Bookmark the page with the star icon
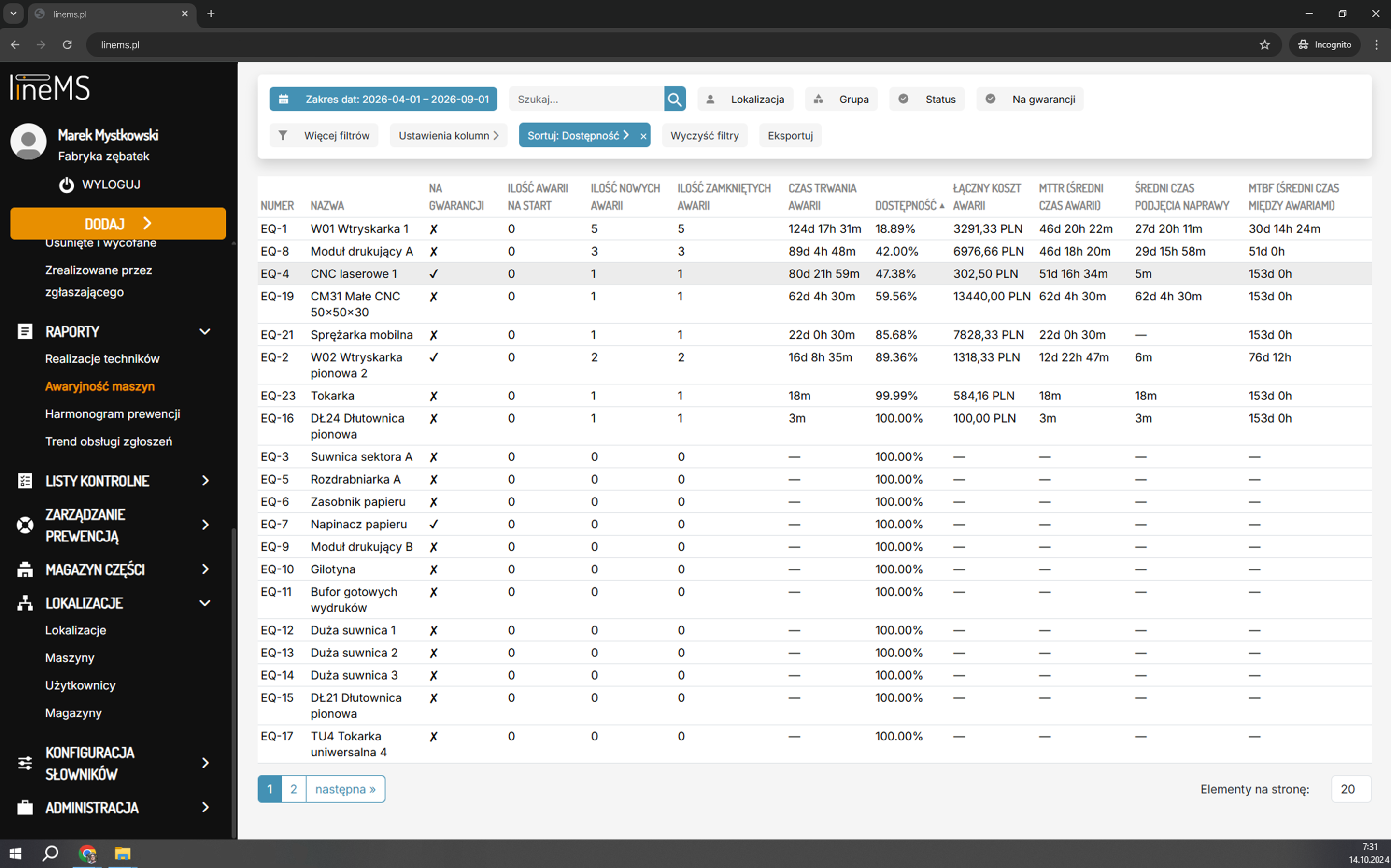The height and width of the screenshot is (868, 1391). pos(1265,45)
